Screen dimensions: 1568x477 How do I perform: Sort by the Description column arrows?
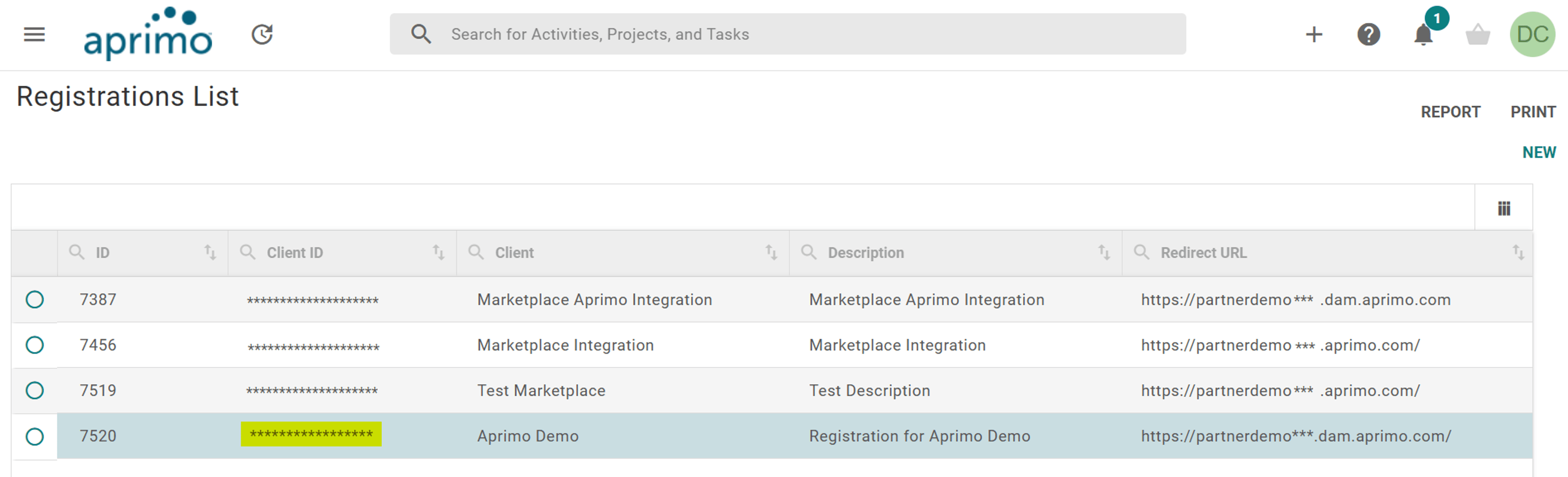click(1104, 252)
